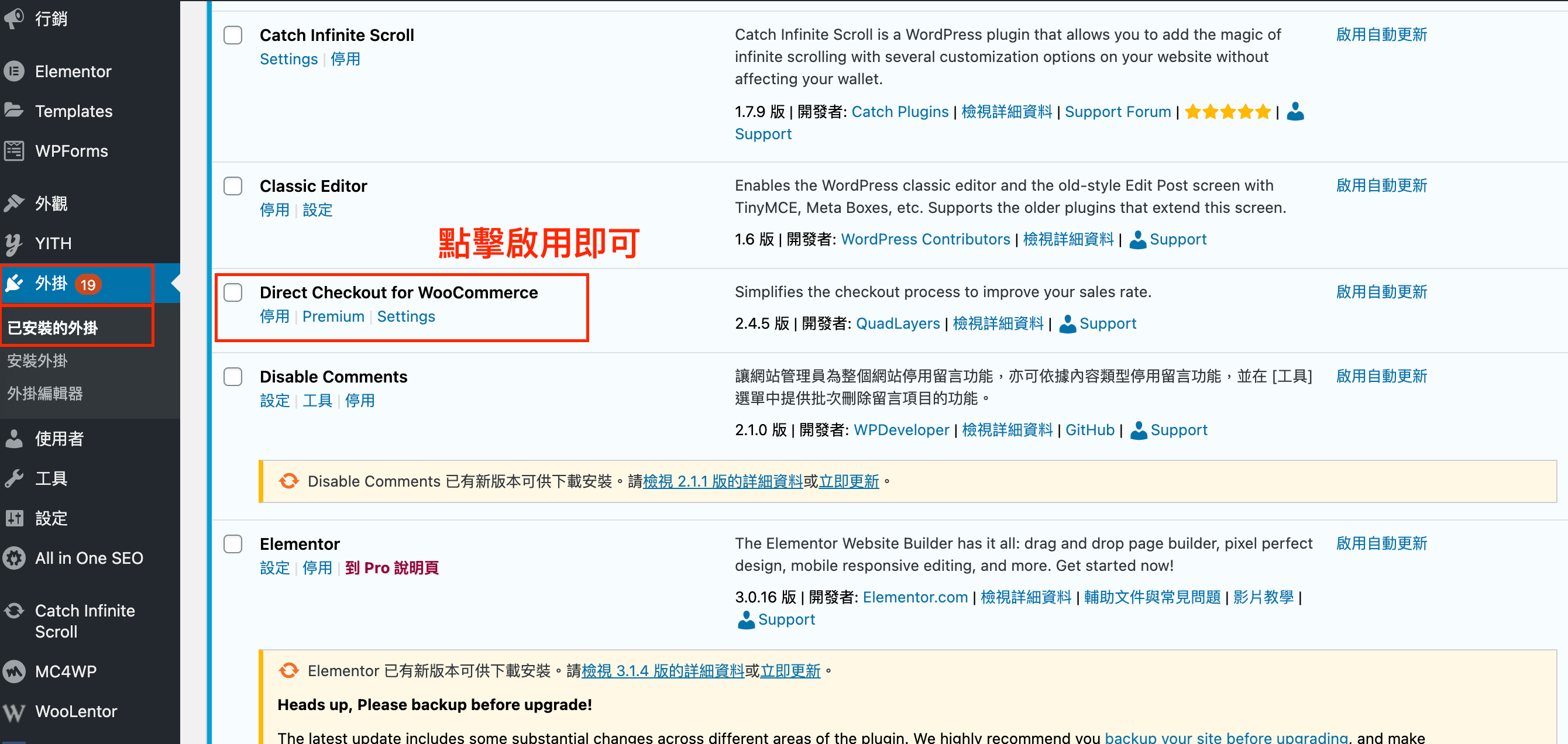Open 安裝外掛 submenu item
This screenshot has height=744, width=1568.
click(37, 361)
